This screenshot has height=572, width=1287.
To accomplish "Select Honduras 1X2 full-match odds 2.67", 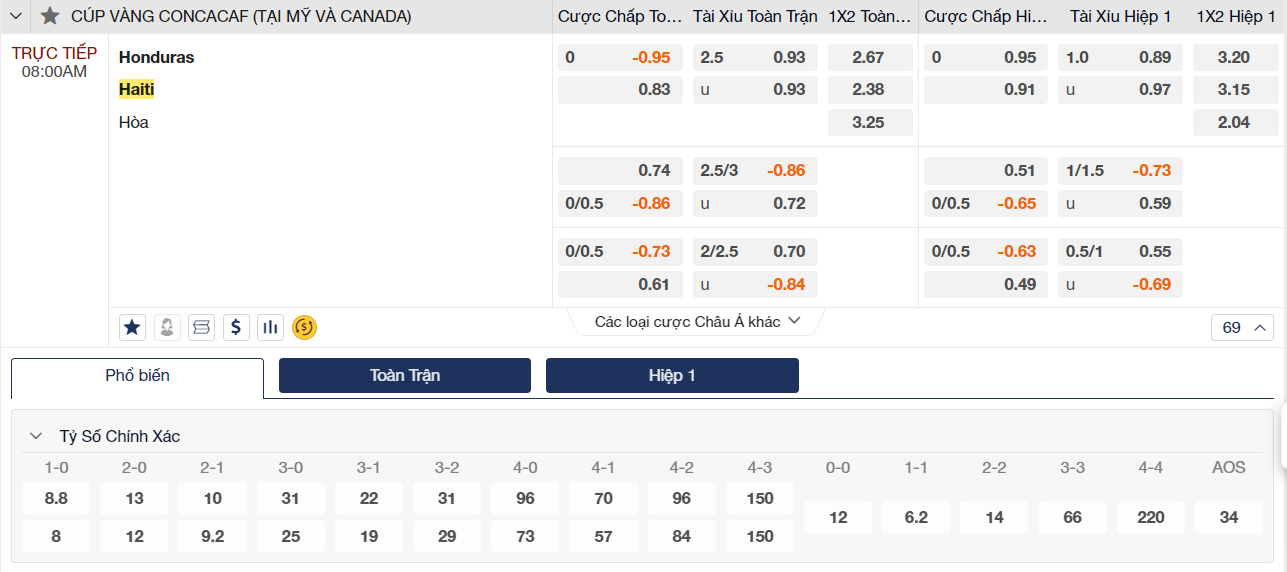I will 868,58.
